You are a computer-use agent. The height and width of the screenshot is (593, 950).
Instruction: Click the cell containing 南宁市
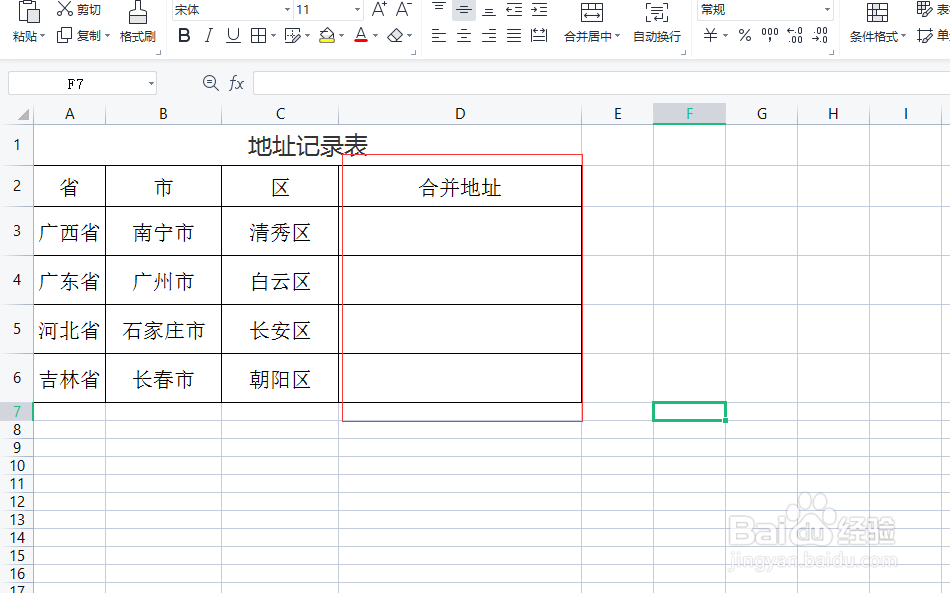tap(164, 231)
